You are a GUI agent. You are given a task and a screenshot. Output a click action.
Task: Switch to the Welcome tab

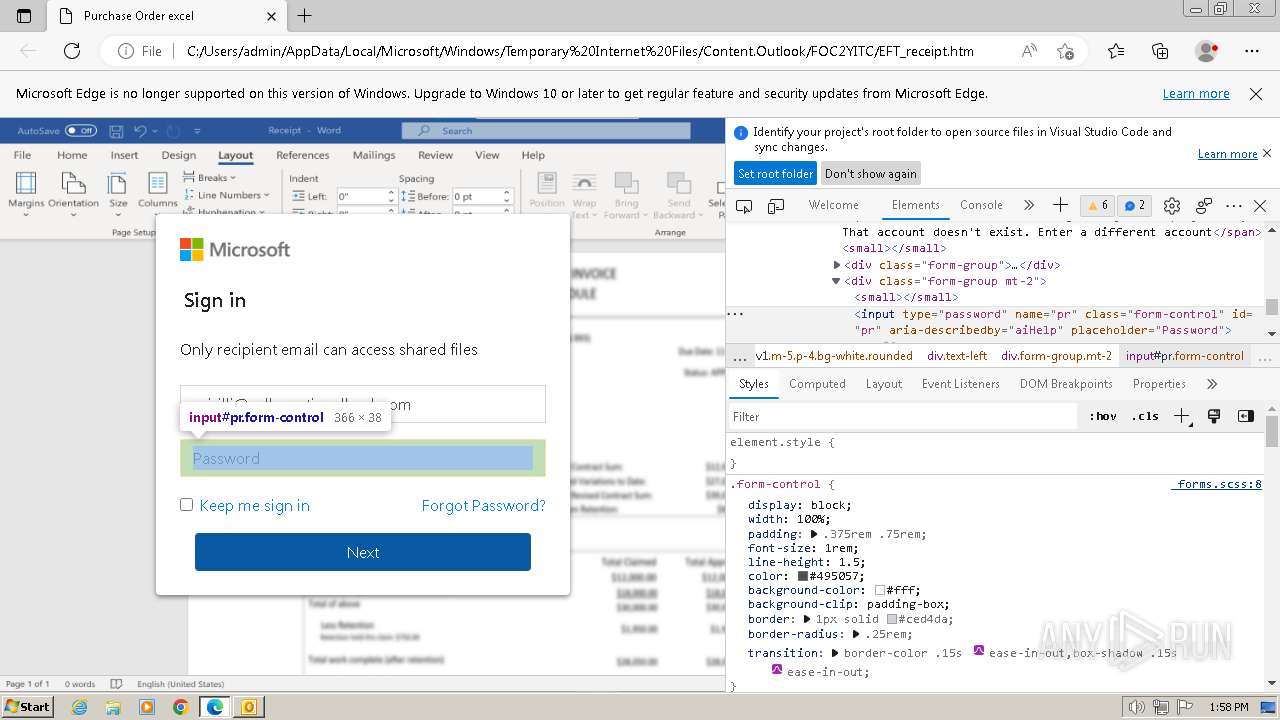coord(833,205)
